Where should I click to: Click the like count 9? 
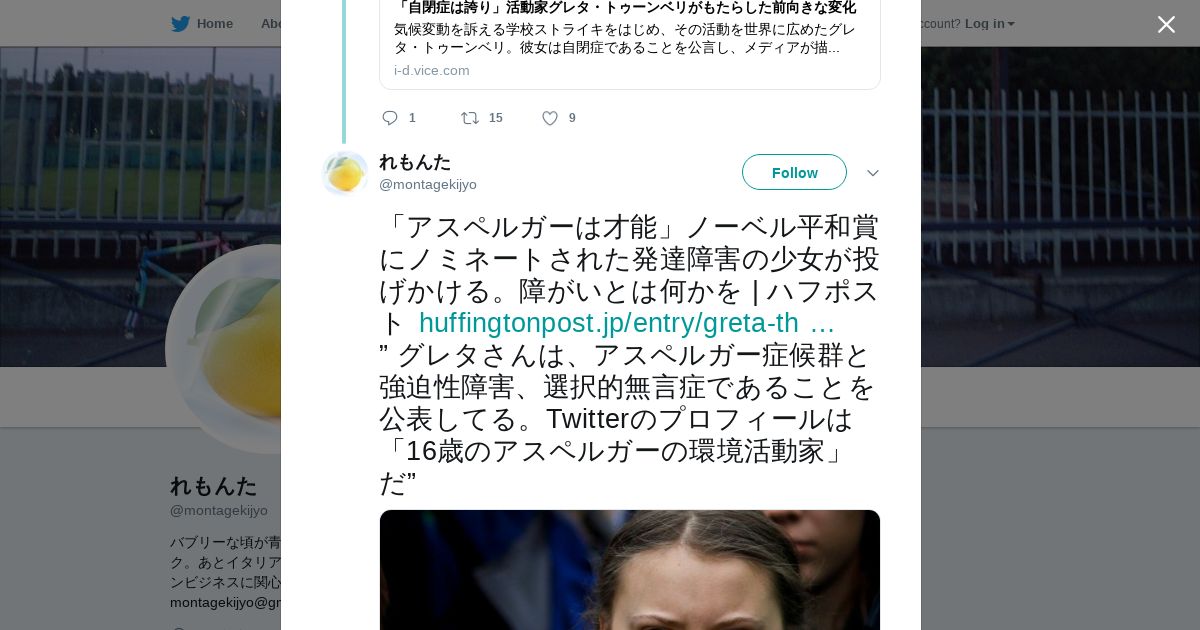click(572, 118)
